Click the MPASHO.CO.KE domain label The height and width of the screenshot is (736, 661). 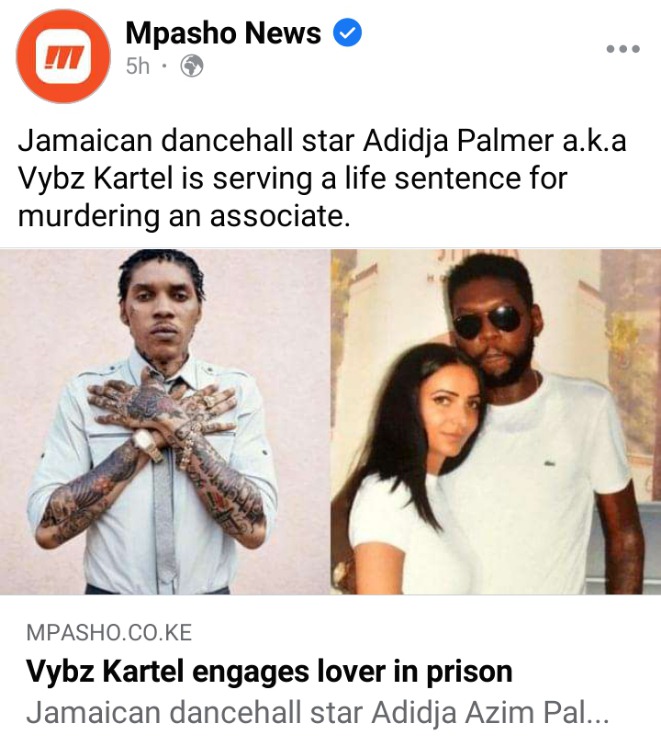point(109,633)
